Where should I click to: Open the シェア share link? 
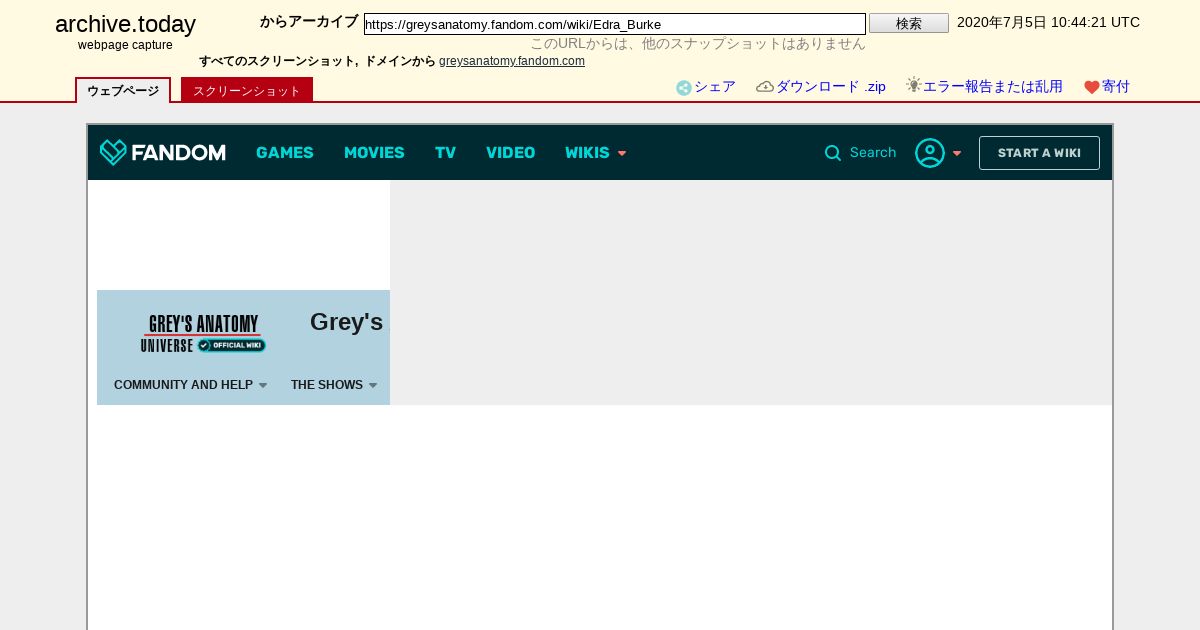tap(715, 87)
